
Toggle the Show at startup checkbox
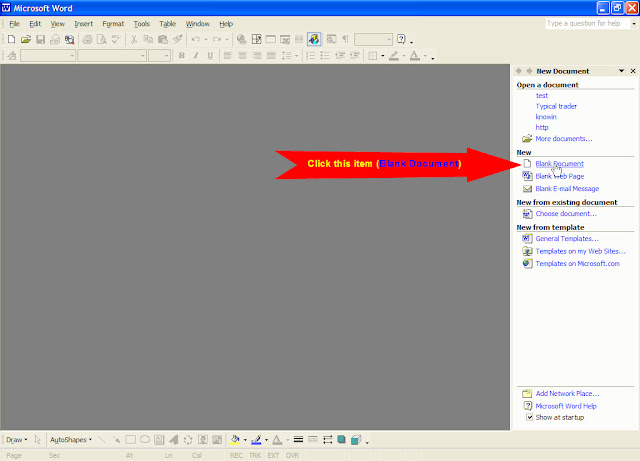(x=529, y=417)
